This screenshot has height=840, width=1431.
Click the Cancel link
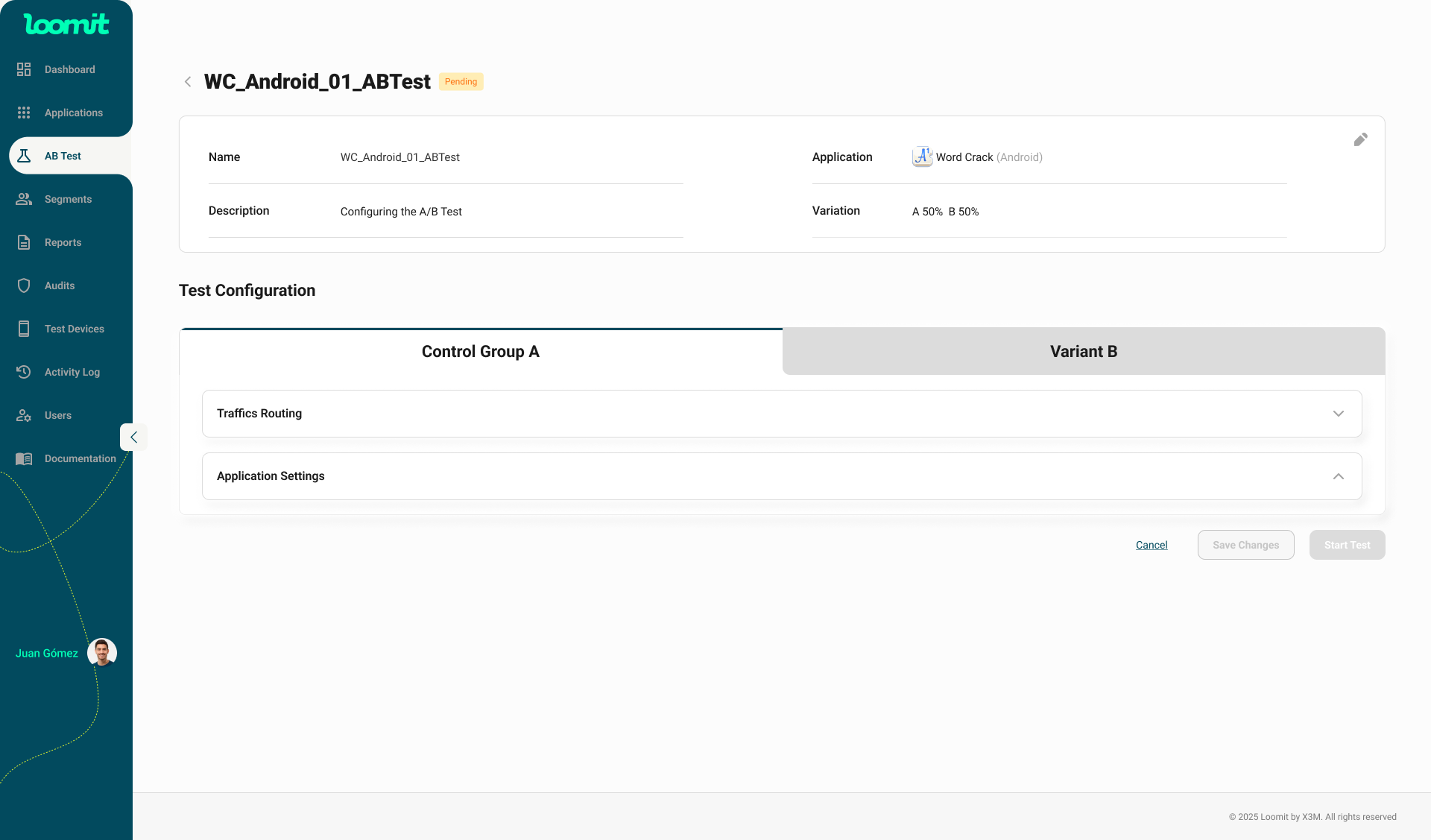point(1152,545)
